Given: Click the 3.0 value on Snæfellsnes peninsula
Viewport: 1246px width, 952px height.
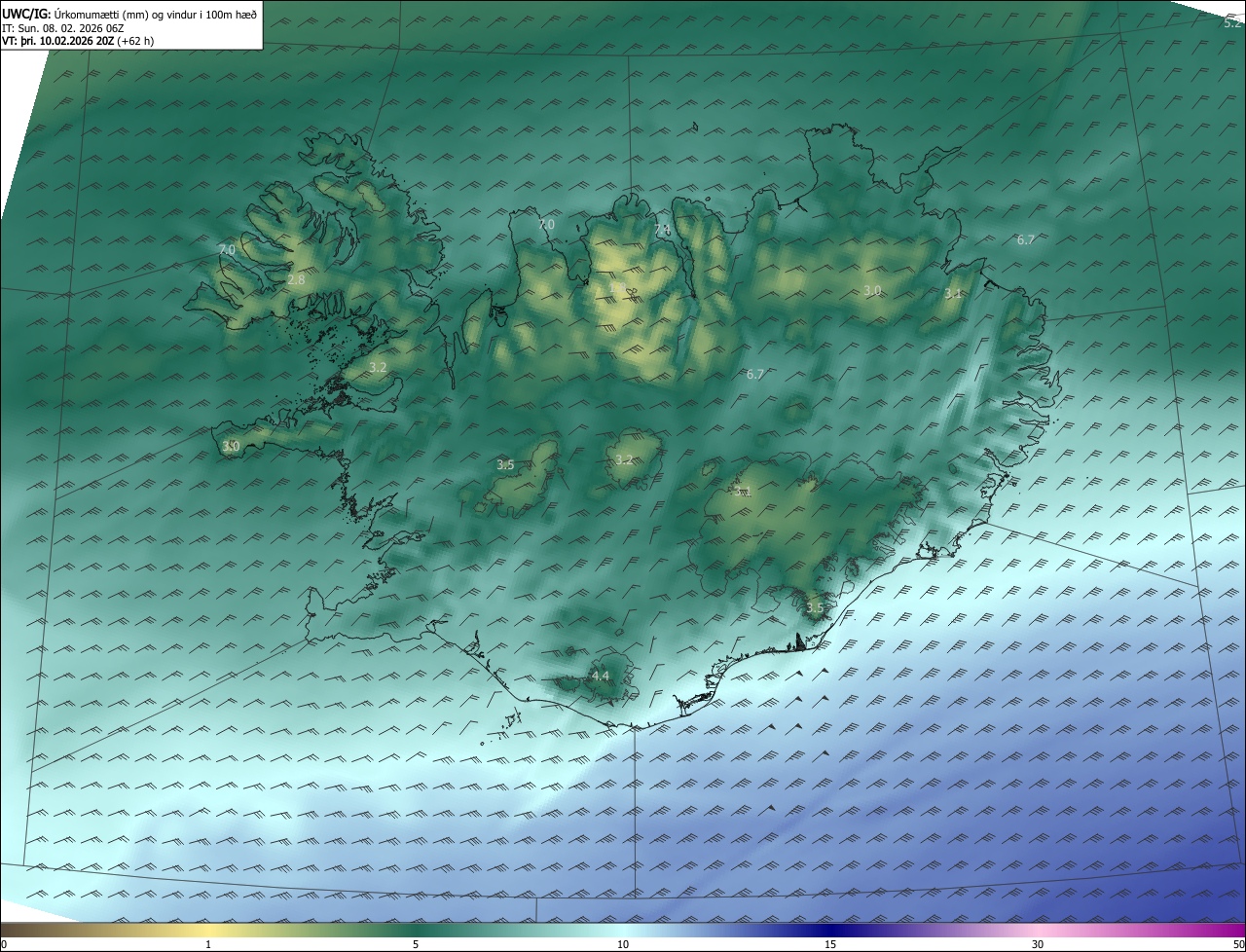Looking at the screenshot, I should [231, 447].
